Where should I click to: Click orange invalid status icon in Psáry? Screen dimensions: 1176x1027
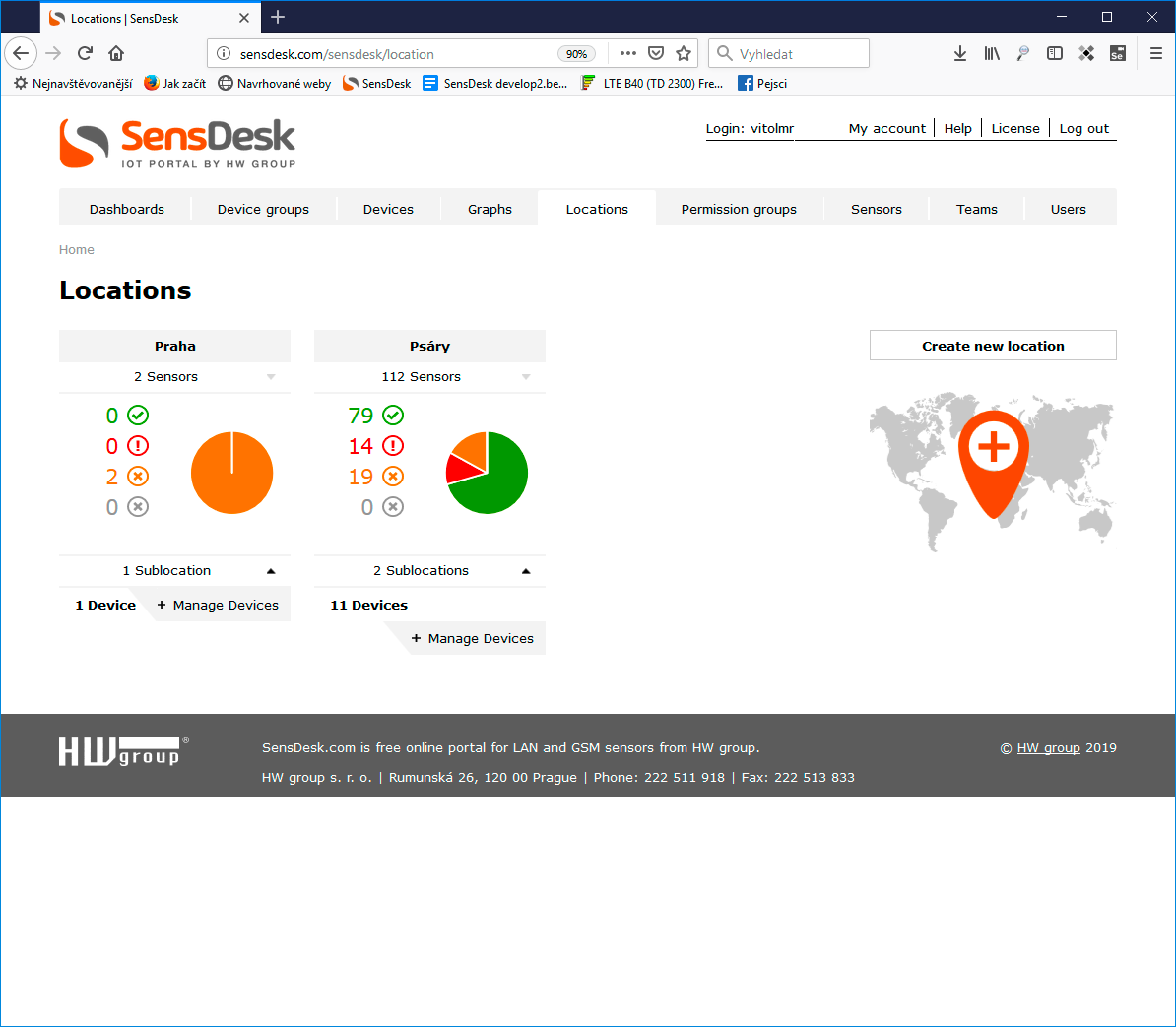click(x=393, y=476)
